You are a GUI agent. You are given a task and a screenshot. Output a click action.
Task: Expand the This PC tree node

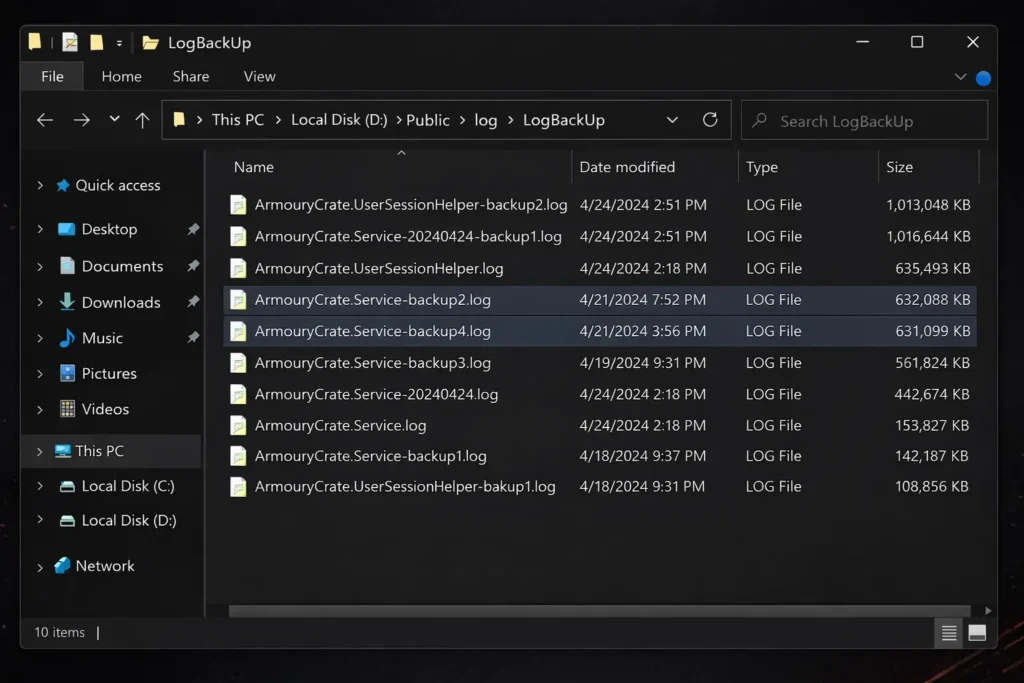[x=41, y=450]
